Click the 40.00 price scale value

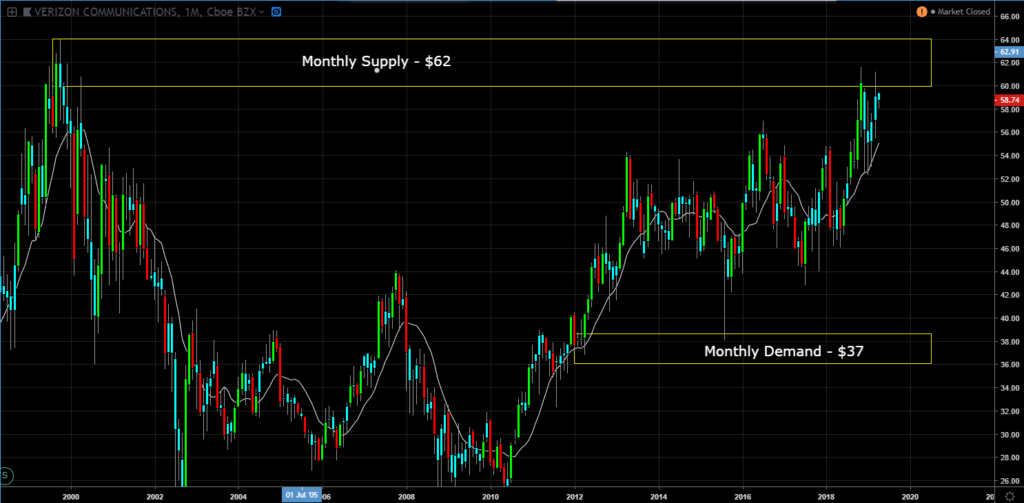click(1009, 319)
